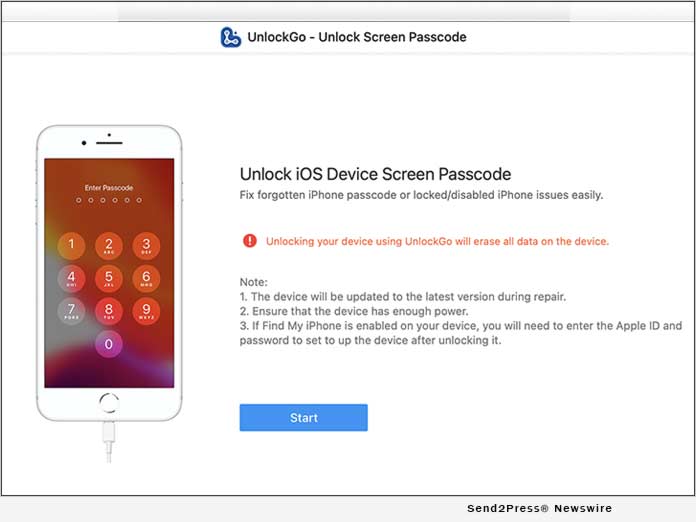696x522 pixels.
Task: Tap keypad digit 7 on phone
Action: click(x=71, y=311)
